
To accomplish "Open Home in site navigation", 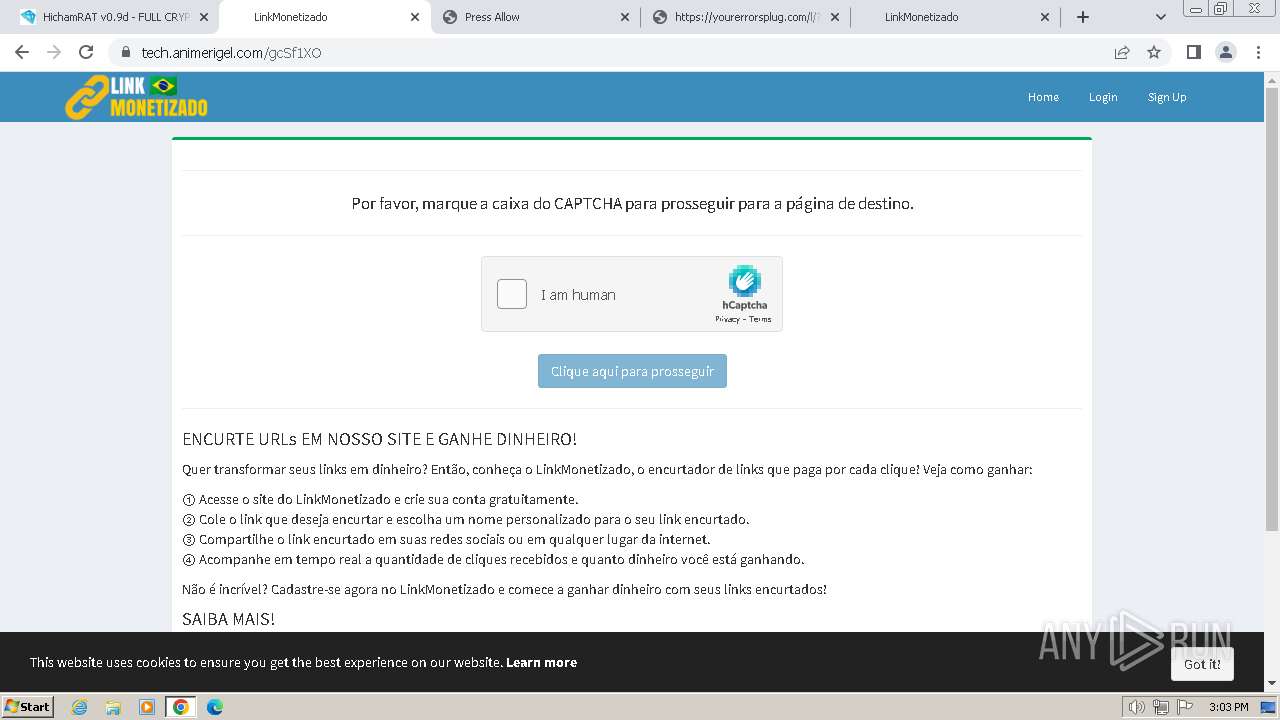I will pos(1043,97).
